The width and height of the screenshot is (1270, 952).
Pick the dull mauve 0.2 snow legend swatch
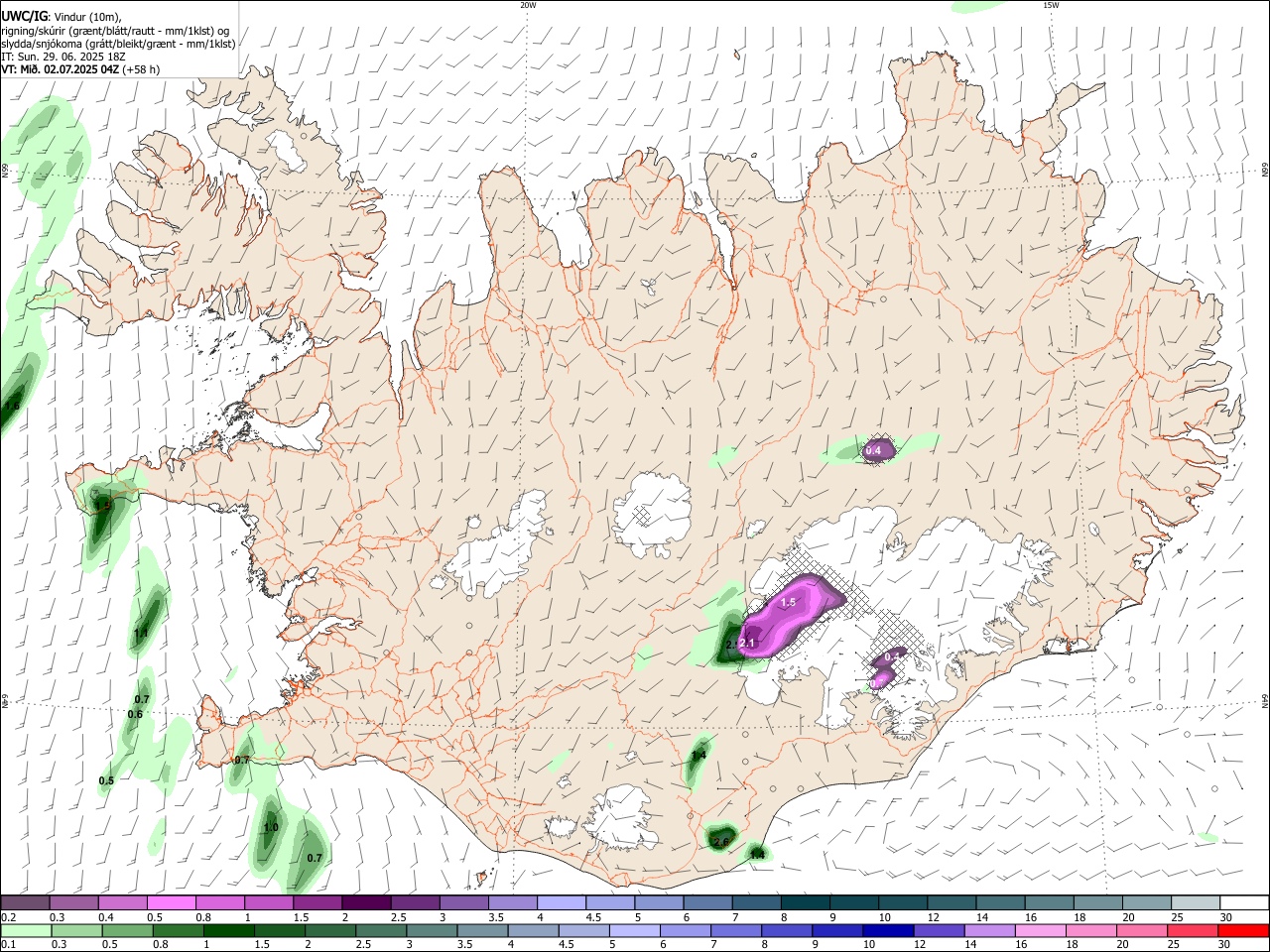[x=25, y=903]
